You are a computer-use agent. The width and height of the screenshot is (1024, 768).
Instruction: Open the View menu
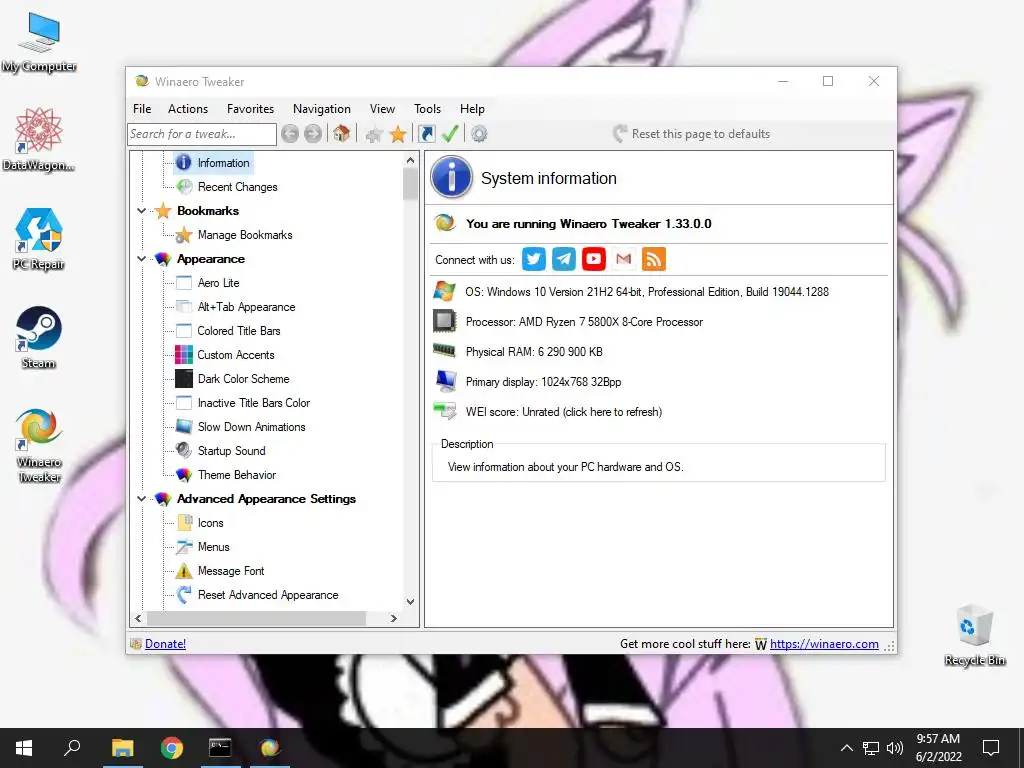click(x=382, y=109)
